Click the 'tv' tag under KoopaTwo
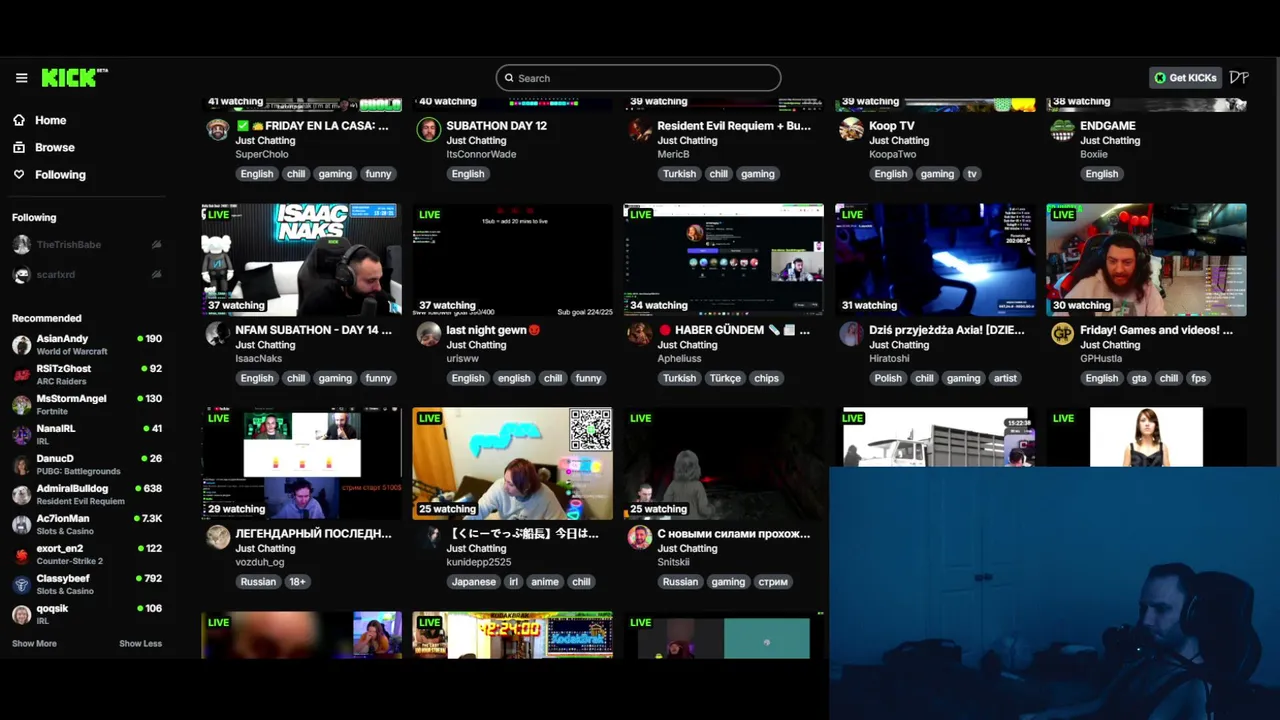 point(971,174)
